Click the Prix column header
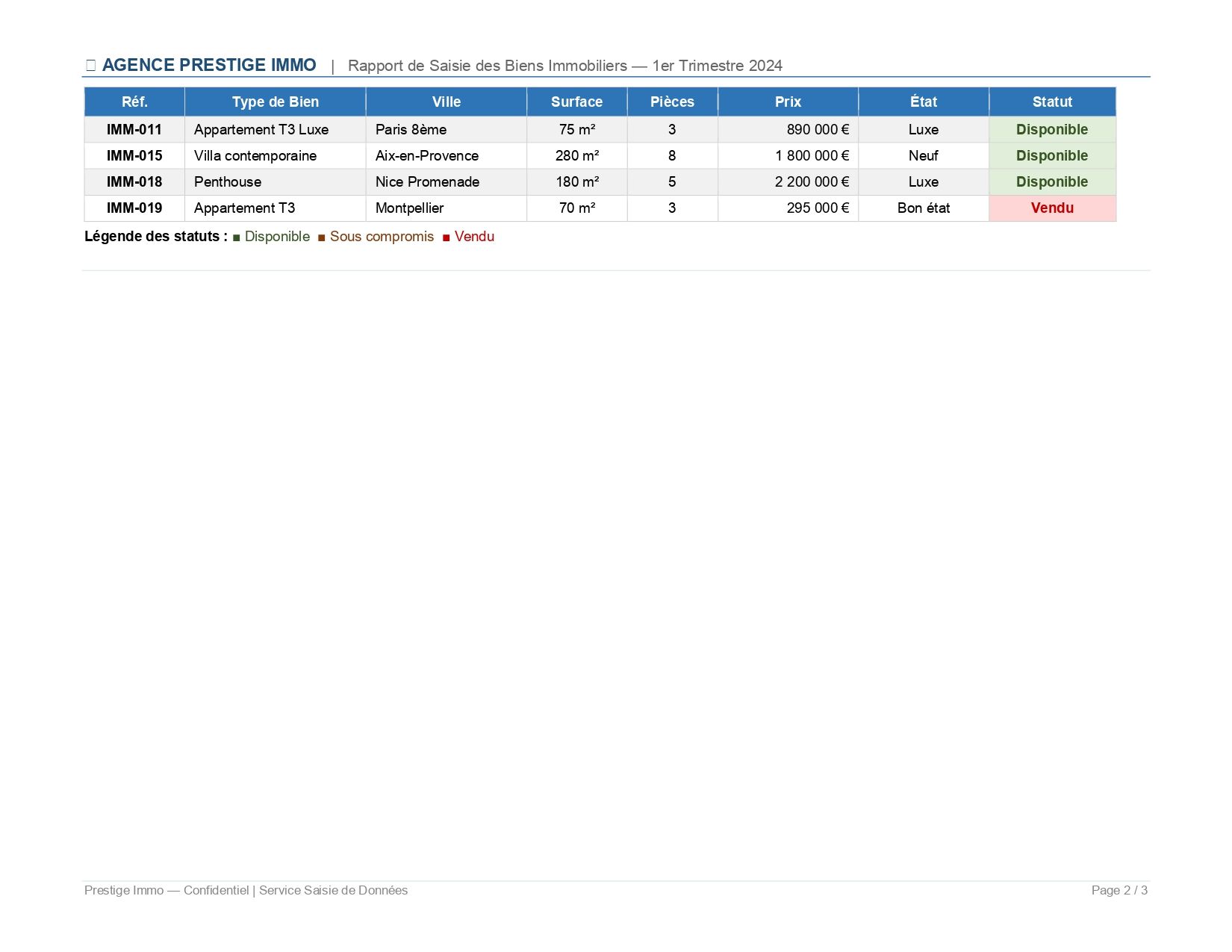This screenshot has width=1232, height=952. tap(788, 102)
